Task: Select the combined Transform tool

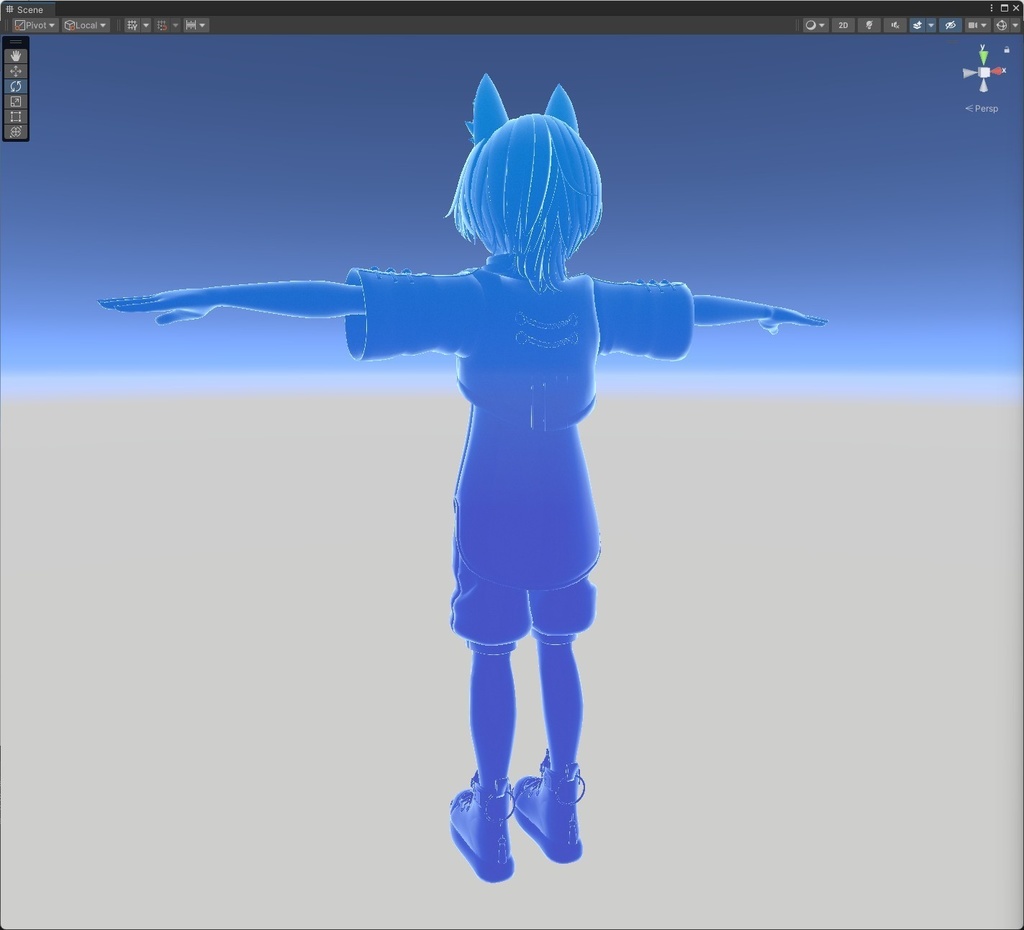Action: point(15,131)
